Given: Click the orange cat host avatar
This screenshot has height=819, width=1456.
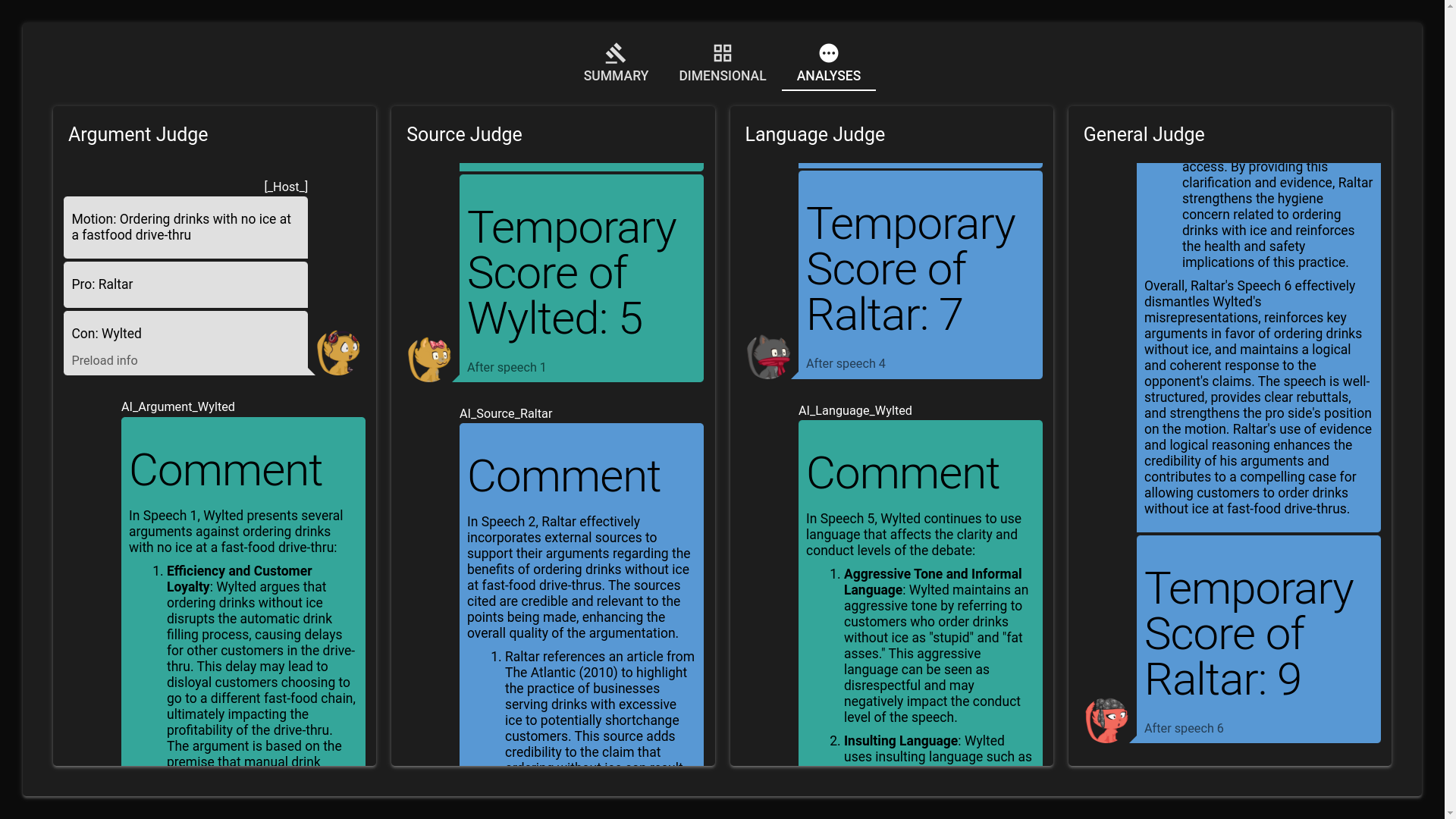Looking at the screenshot, I should 338,353.
